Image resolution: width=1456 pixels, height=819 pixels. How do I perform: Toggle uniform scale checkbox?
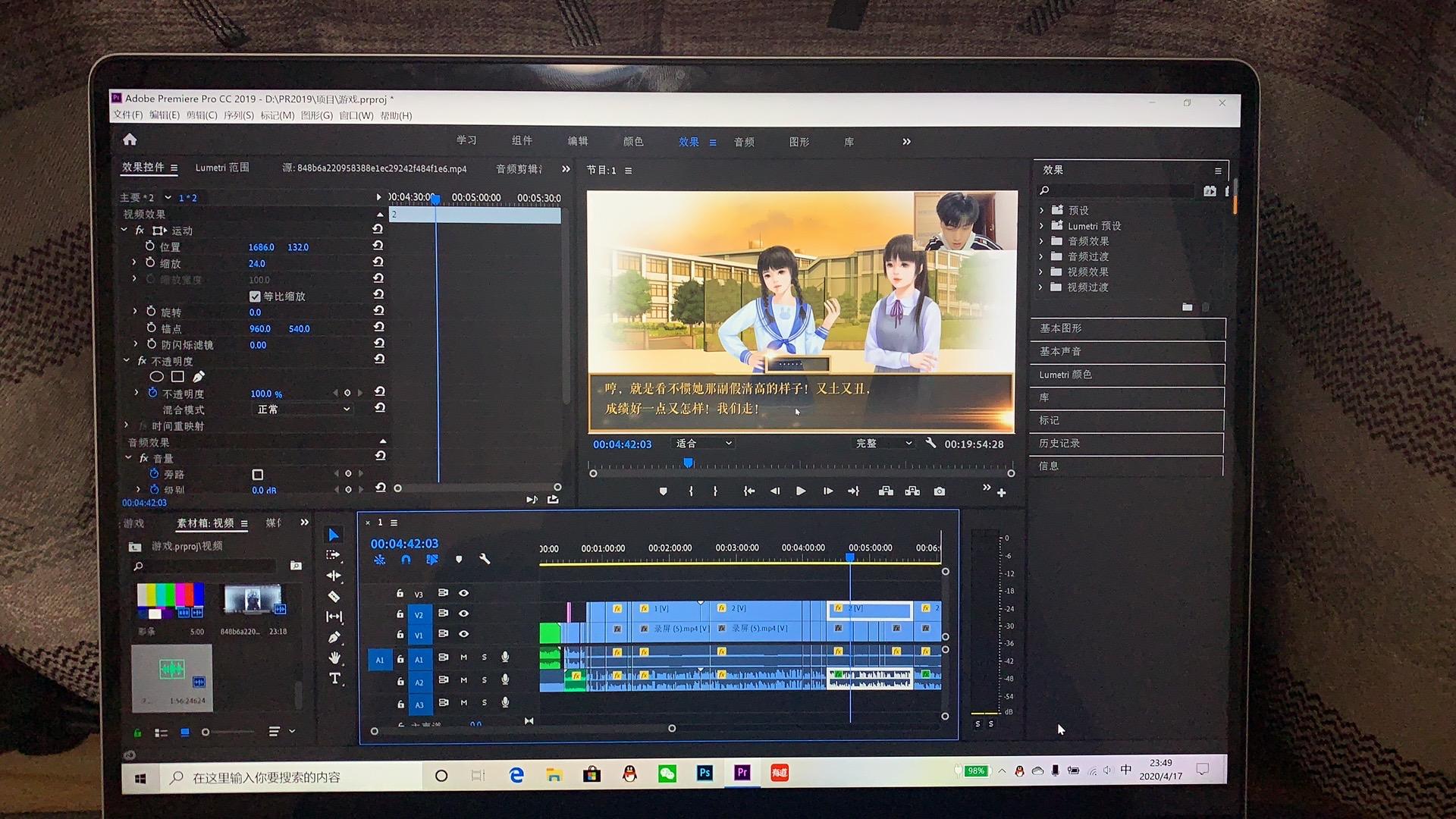tap(255, 297)
